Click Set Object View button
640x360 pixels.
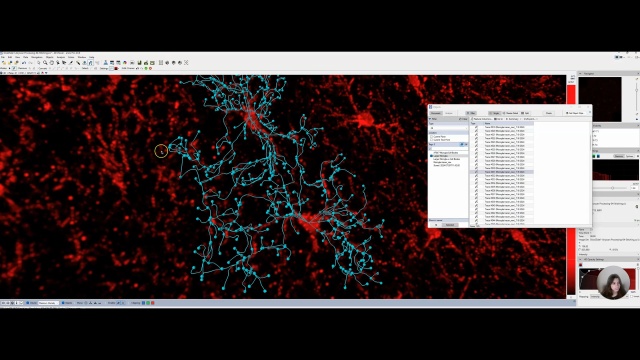pyautogui.click(x=574, y=113)
